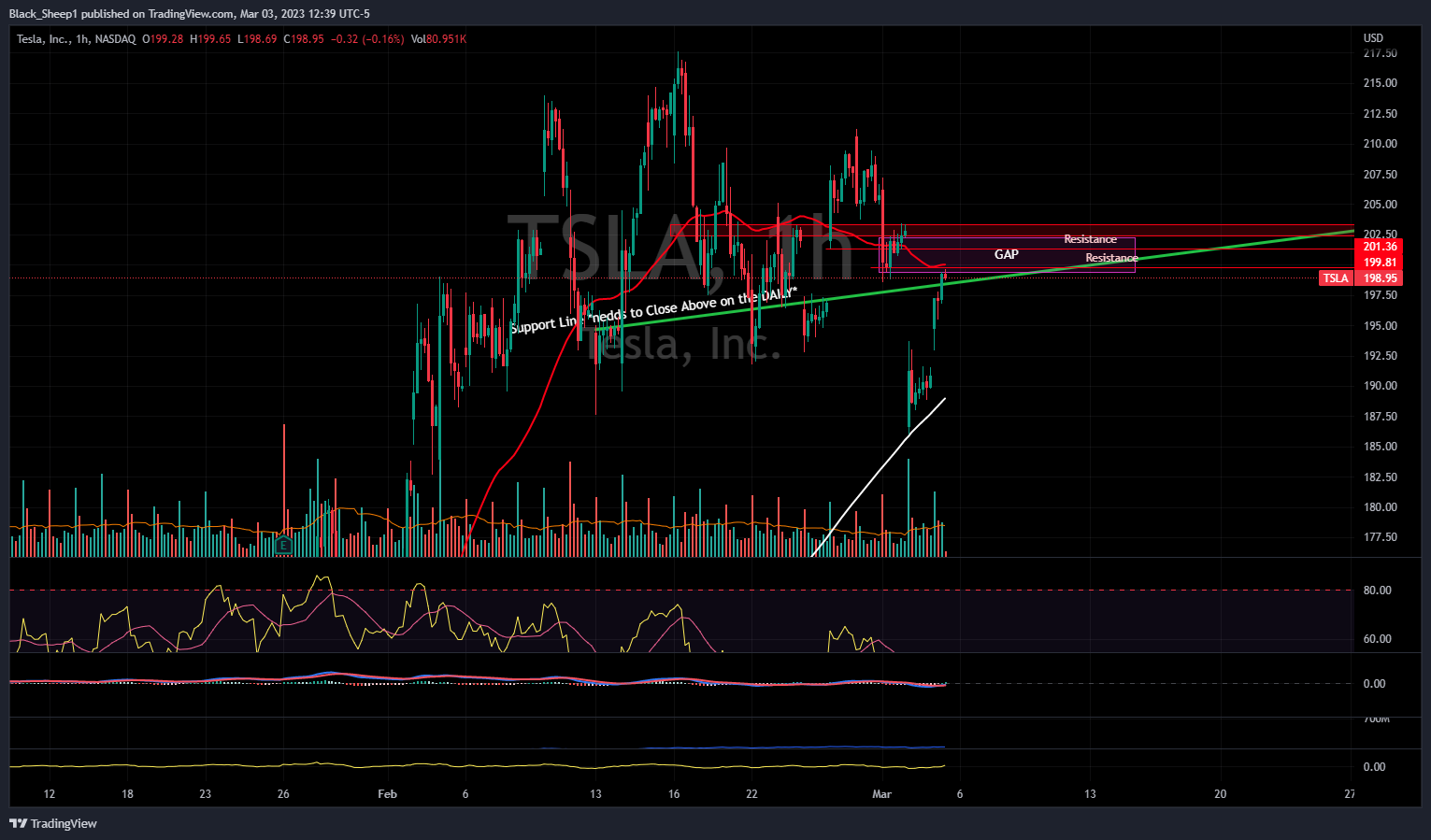Click the date 27 on the time axis
1431x840 pixels.
(1350, 794)
